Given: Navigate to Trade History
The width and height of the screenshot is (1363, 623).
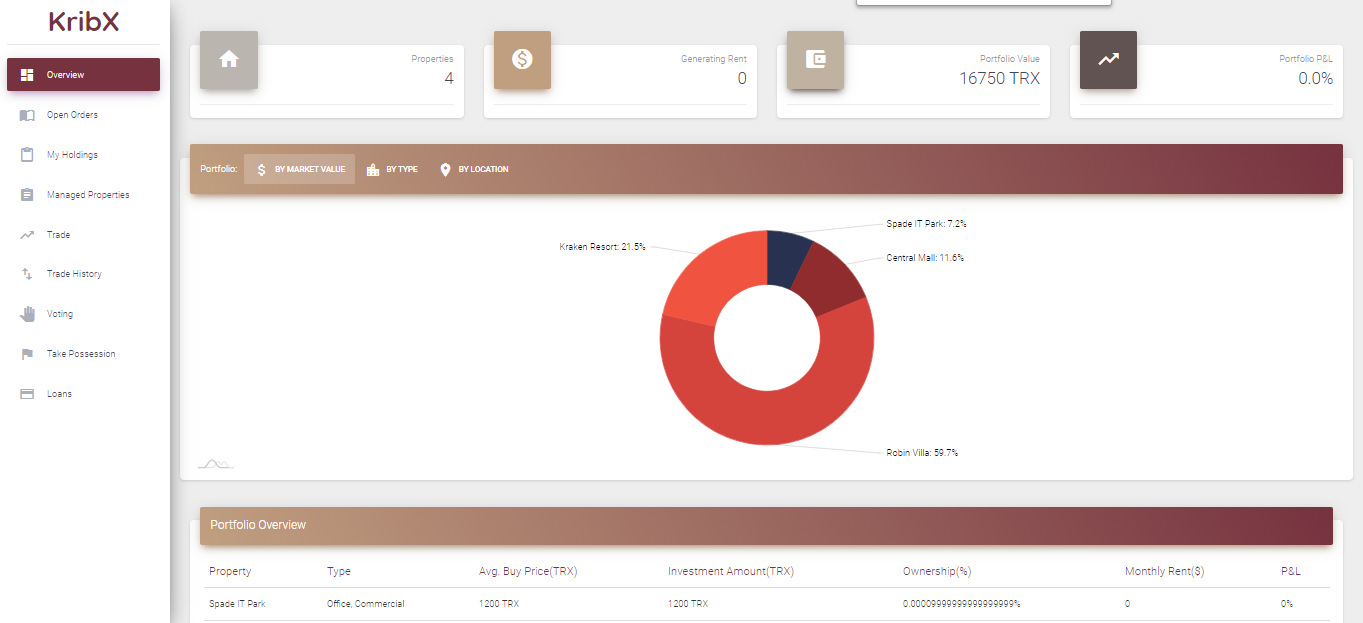Looking at the screenshot, I should (83, 274).
